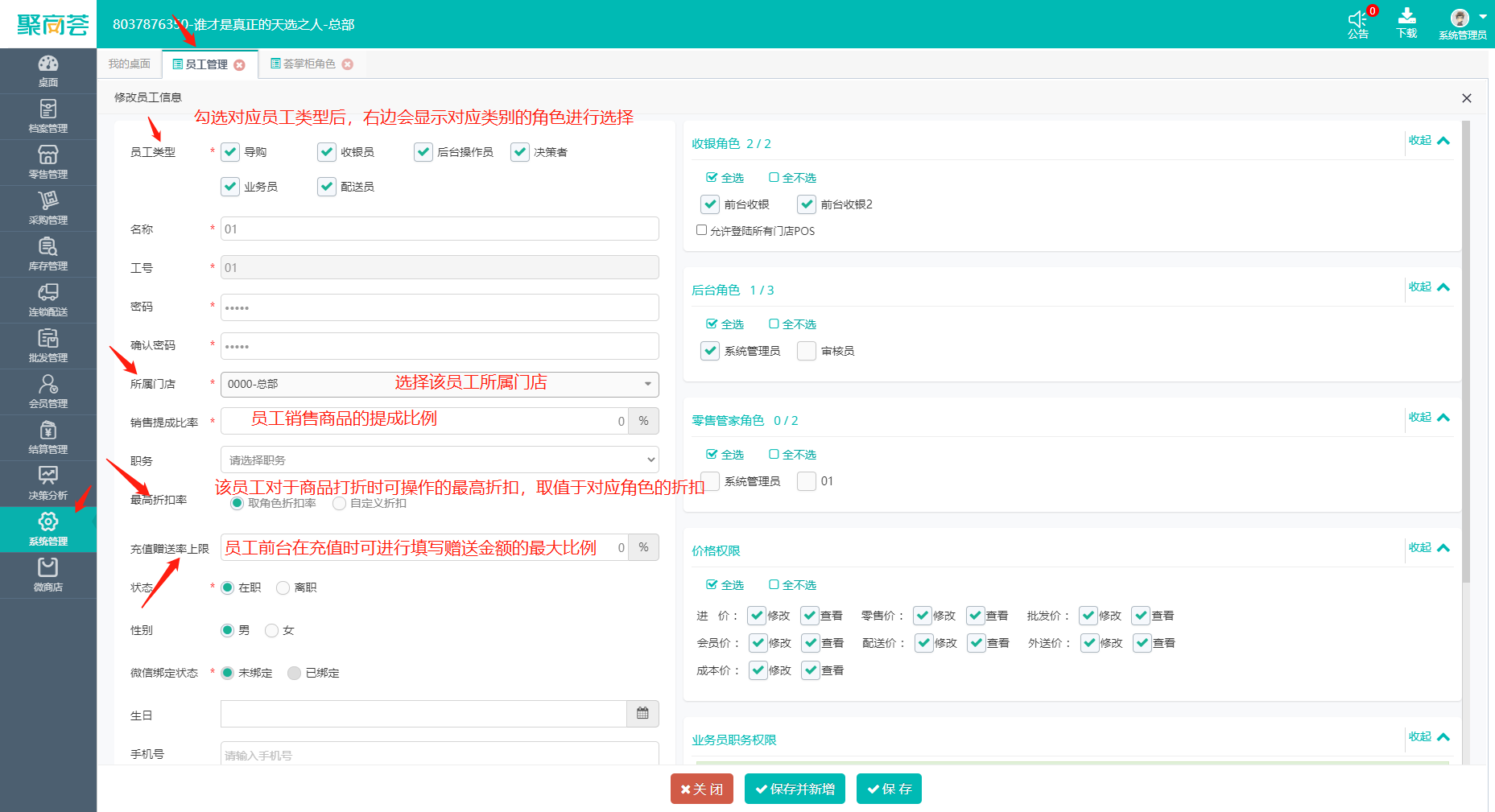
Task: Open 结算管理 in the sidebar
Action: pyautogui.click(x=48, y=438)
